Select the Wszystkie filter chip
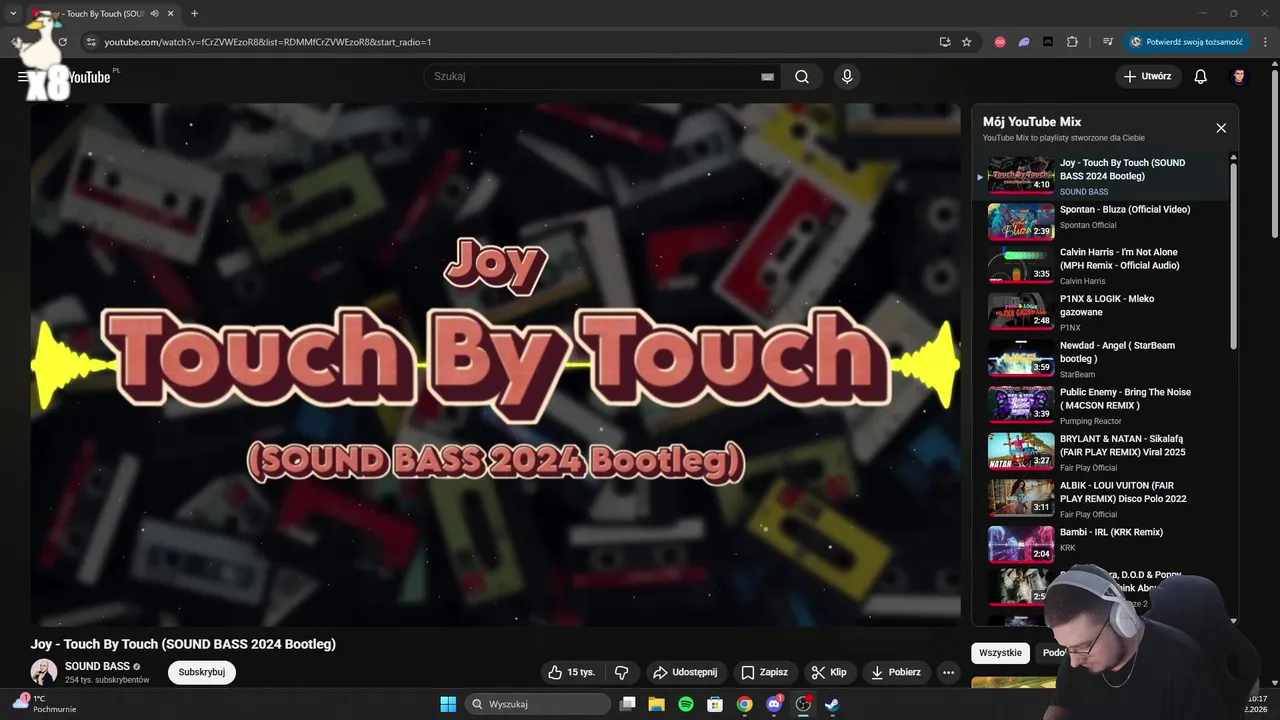The width and height of the screenshot is (1280, 720). pyautogui.click(x=1000, y=653)
